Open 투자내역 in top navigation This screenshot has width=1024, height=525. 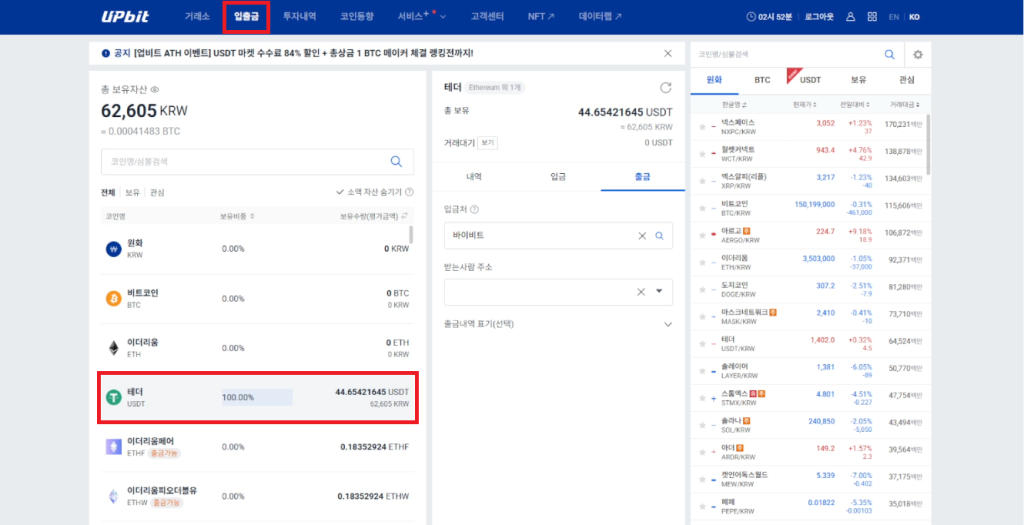coord(300,16)
